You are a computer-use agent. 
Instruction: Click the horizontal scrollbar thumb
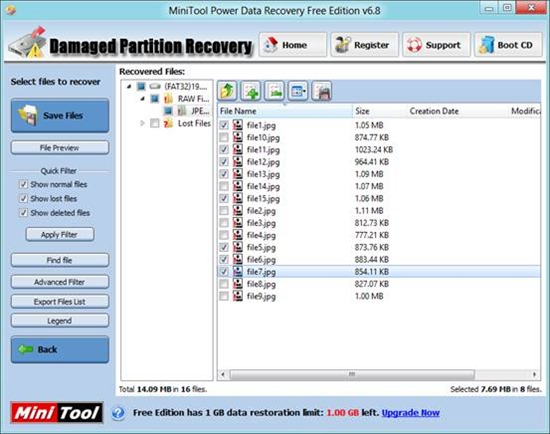point(352,374)
